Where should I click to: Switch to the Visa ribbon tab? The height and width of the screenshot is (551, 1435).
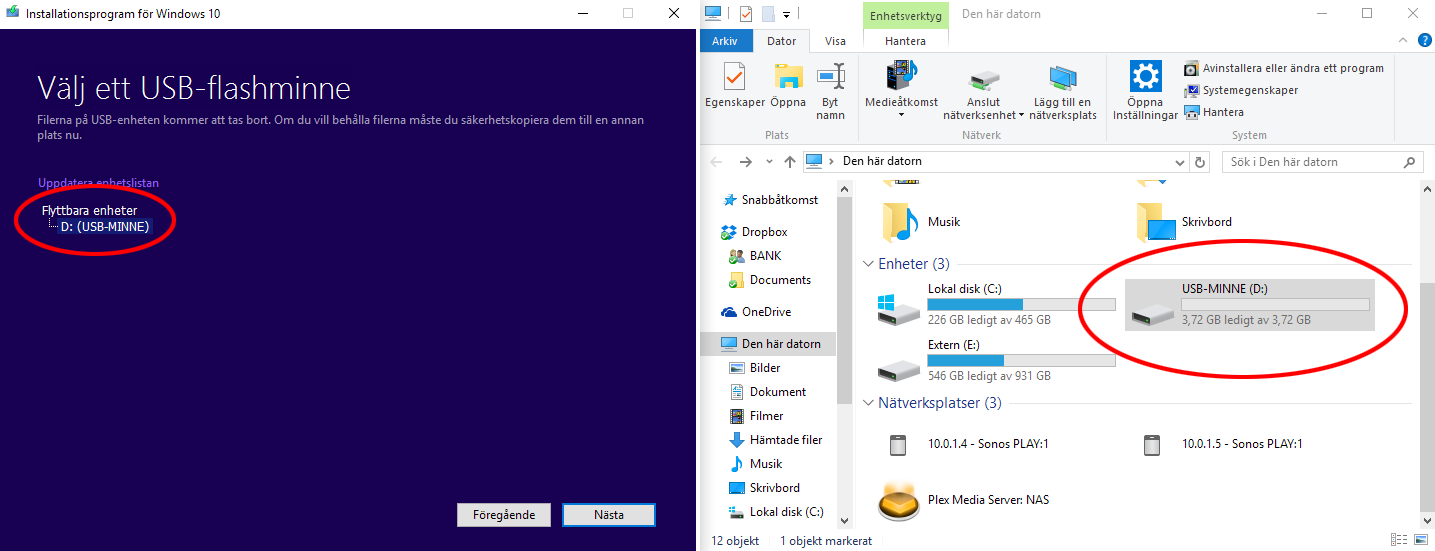point(835,41)
